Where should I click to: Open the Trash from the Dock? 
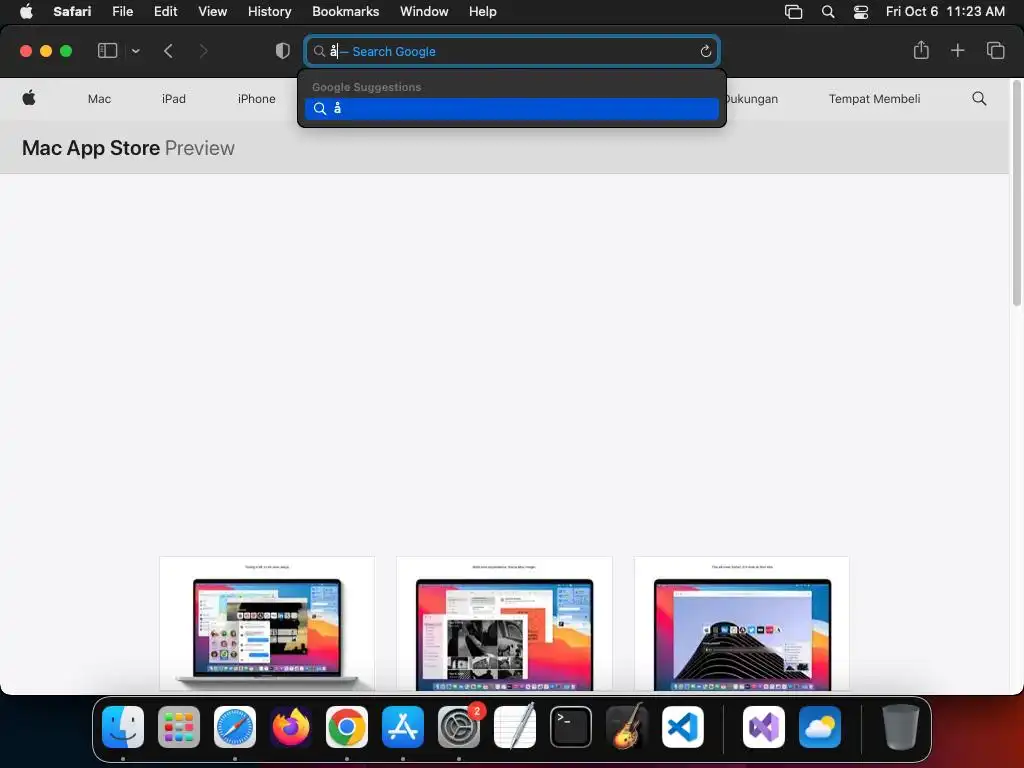pyautogui.click(x=901, y=727)
